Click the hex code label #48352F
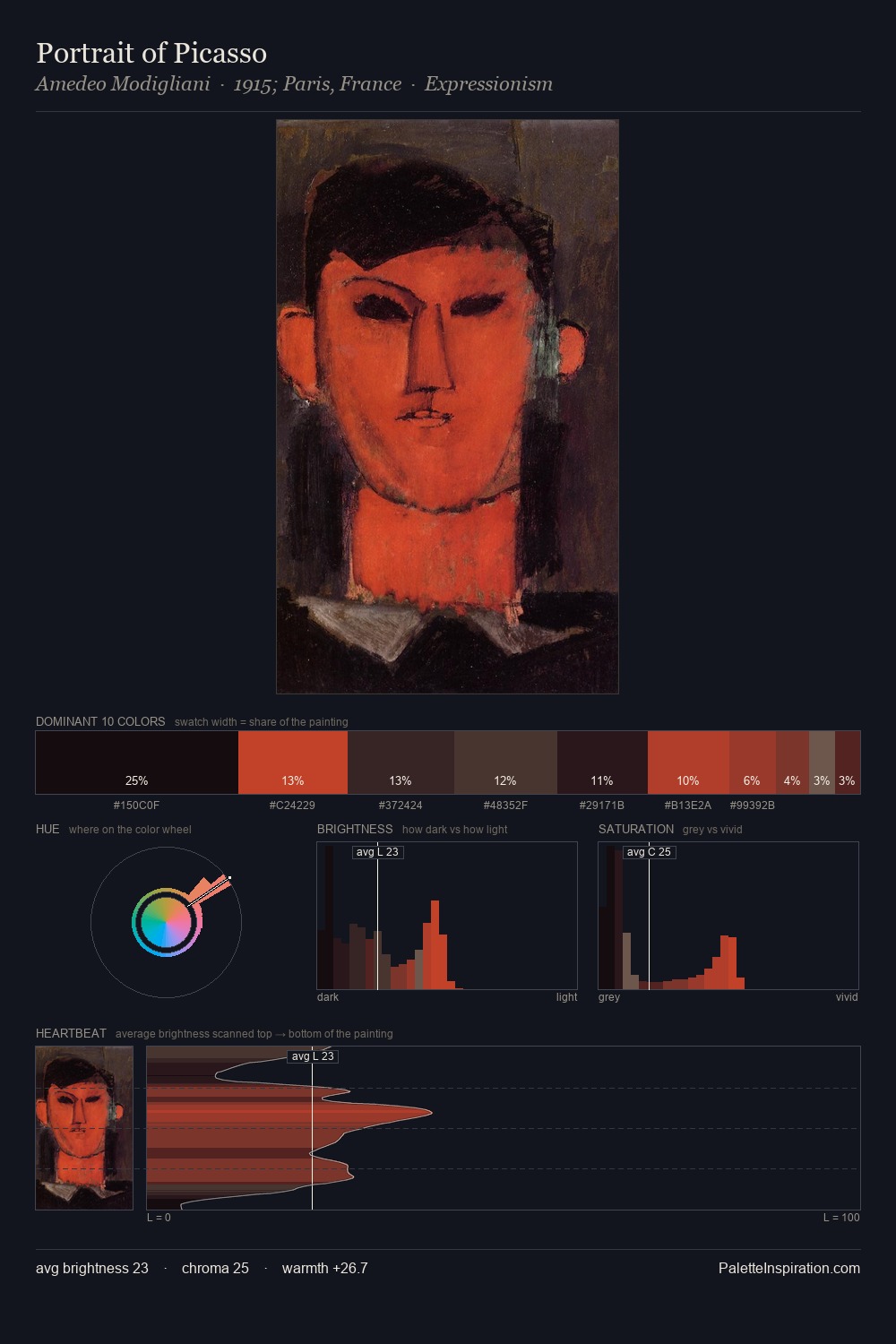 [x=505, y=806]
